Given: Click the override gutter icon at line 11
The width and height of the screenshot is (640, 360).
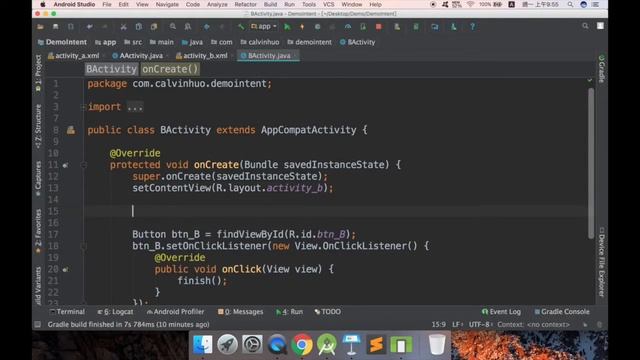Looking at the screenshot, I should tap(65, 165).
